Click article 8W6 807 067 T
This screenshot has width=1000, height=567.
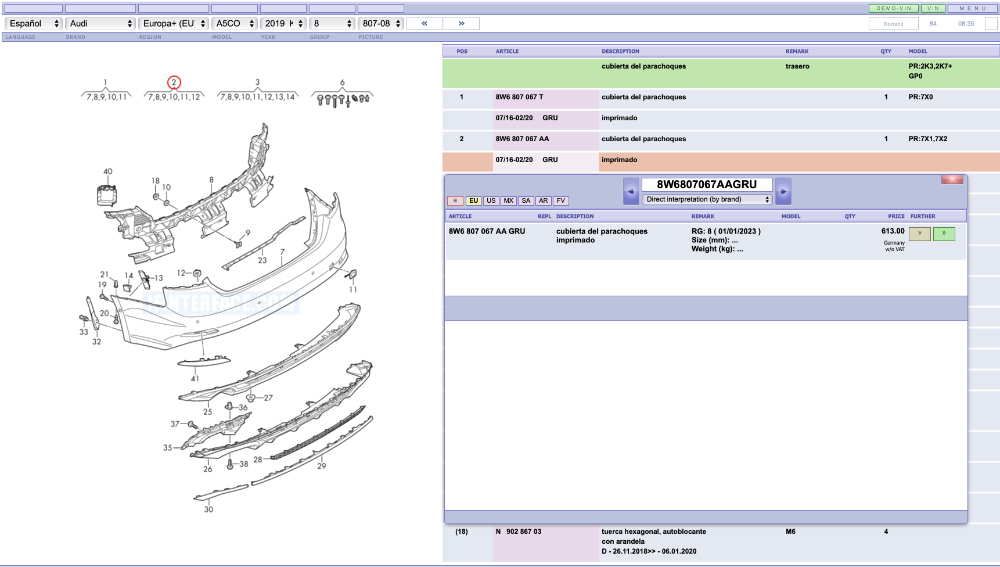coord(520,97)
